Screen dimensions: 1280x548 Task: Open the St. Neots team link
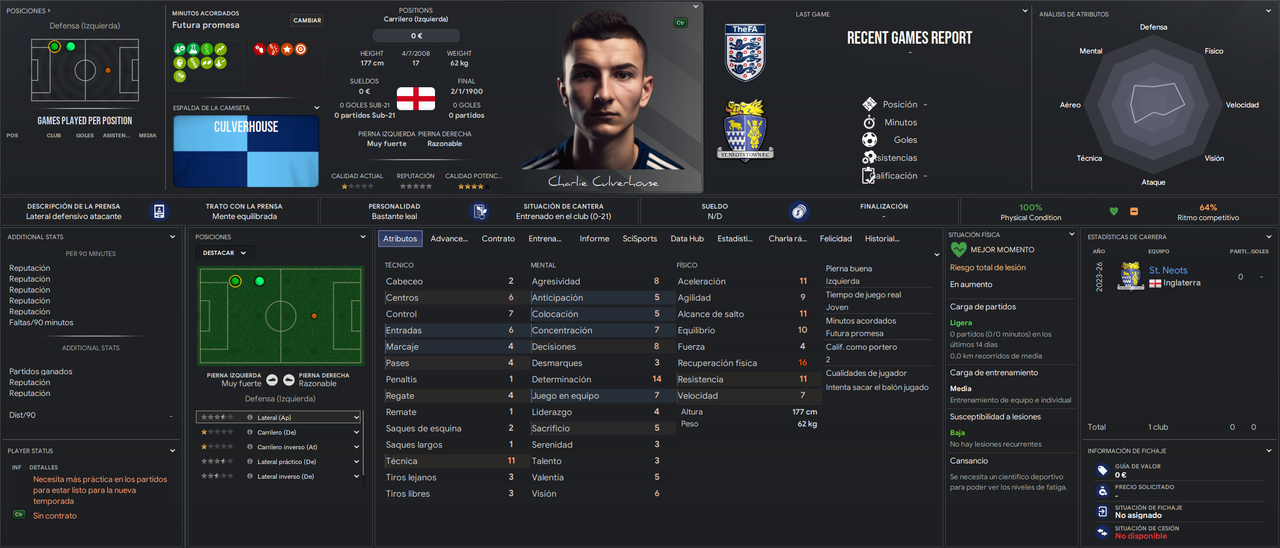[x=1168, y=270]
